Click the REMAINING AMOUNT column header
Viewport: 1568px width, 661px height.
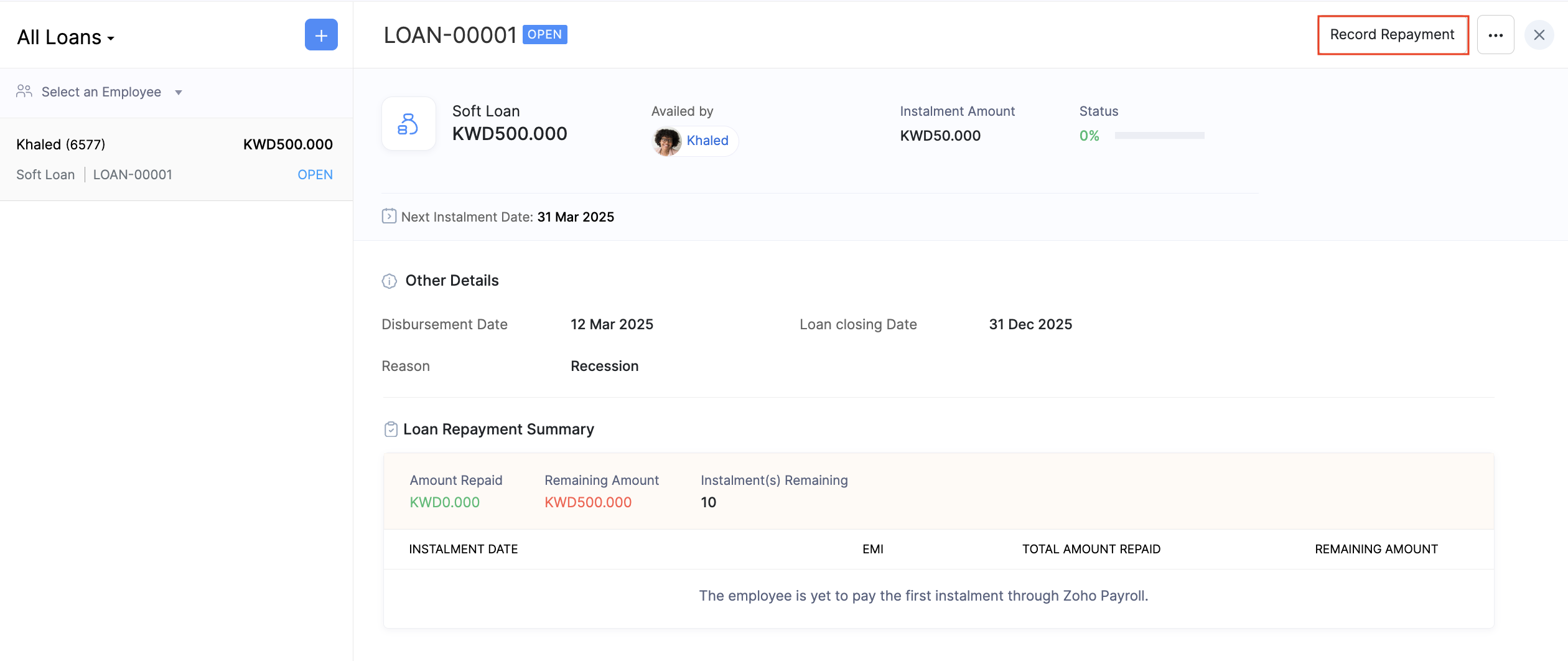[x=1376, y=549]
